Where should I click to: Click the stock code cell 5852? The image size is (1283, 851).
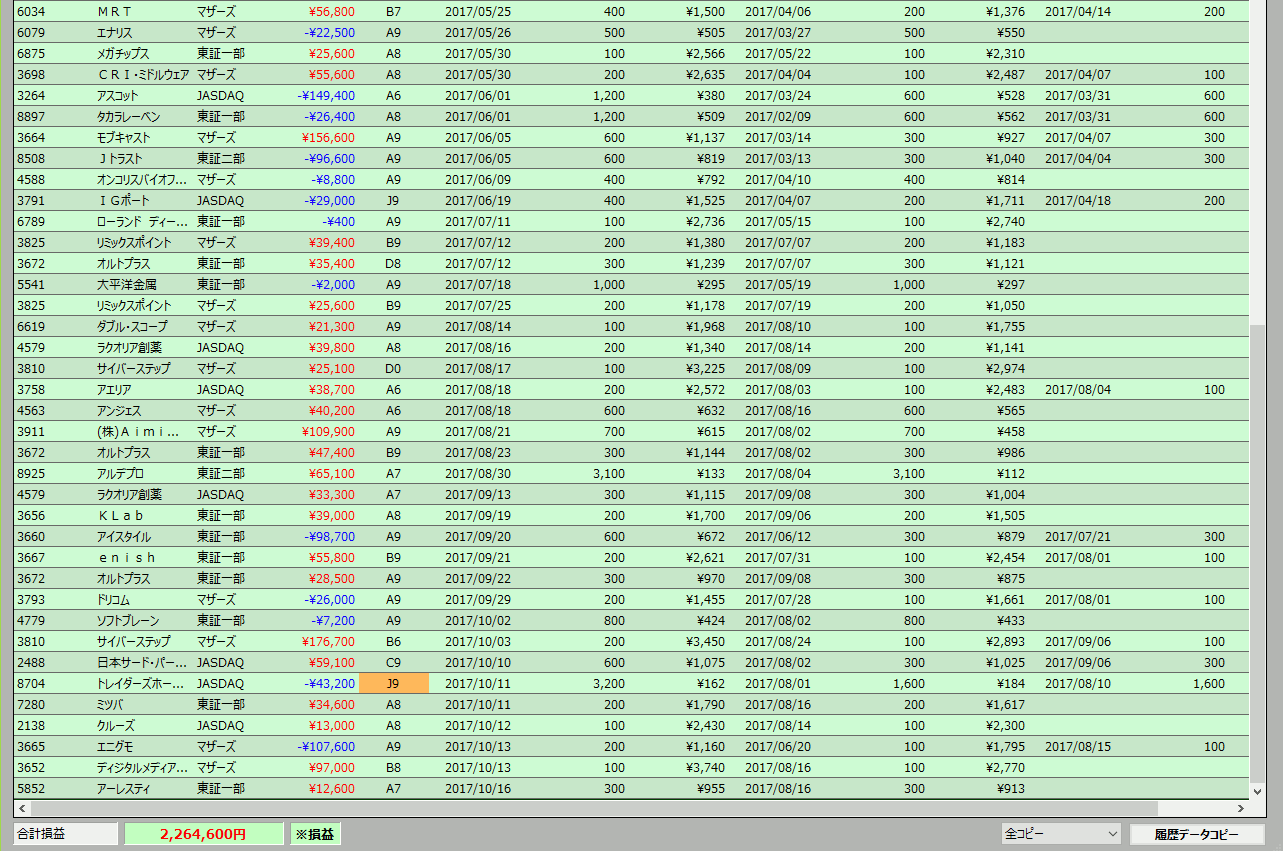click(31, 788)
